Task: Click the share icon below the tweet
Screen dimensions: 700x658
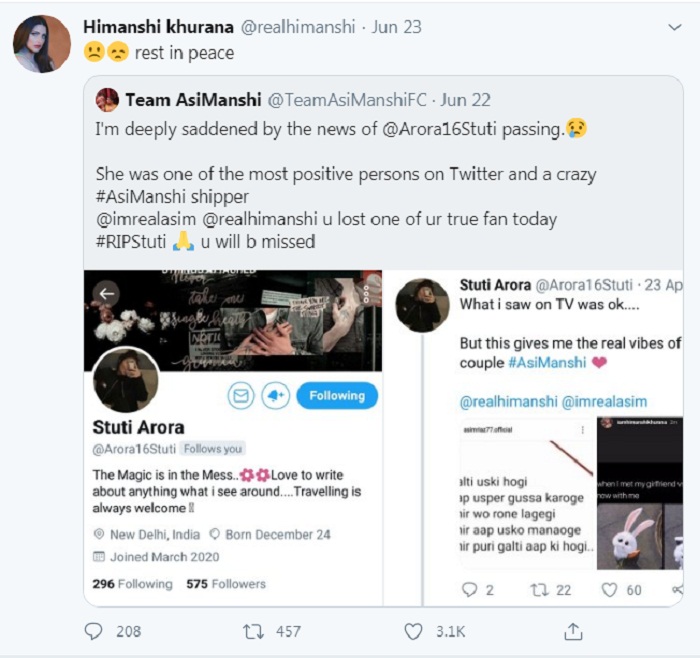Action: point(573,631)
